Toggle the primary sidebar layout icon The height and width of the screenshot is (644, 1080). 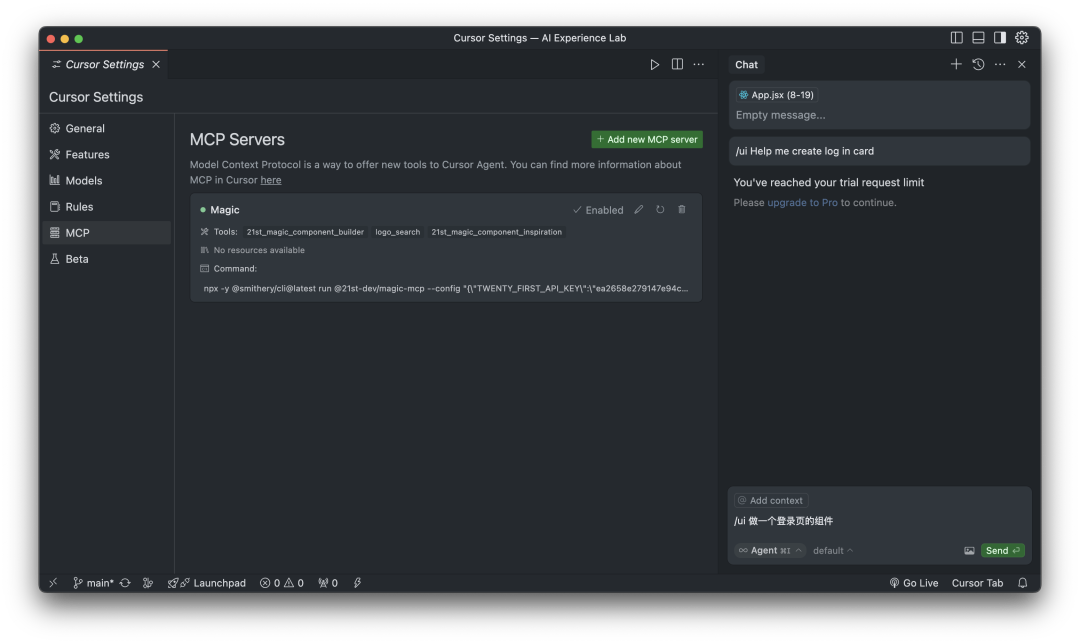[957, 38]
